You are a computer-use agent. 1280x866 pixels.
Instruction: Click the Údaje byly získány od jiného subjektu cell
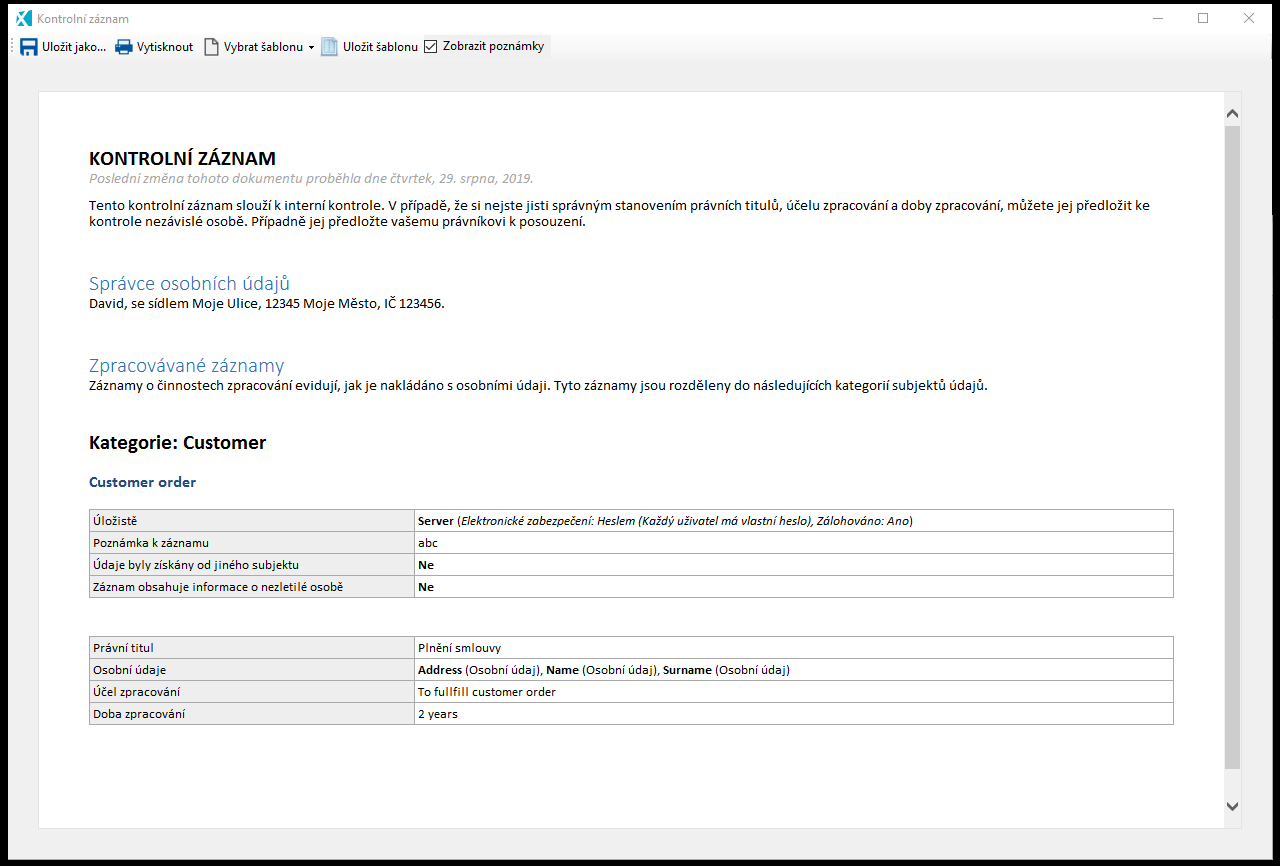coord(252,565)
